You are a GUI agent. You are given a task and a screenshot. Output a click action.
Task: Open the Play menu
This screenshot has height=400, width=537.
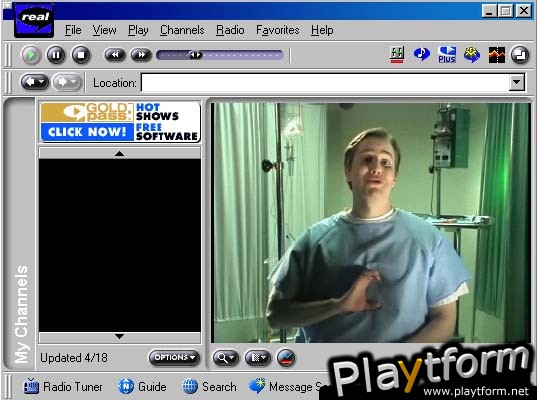[138, 30]
